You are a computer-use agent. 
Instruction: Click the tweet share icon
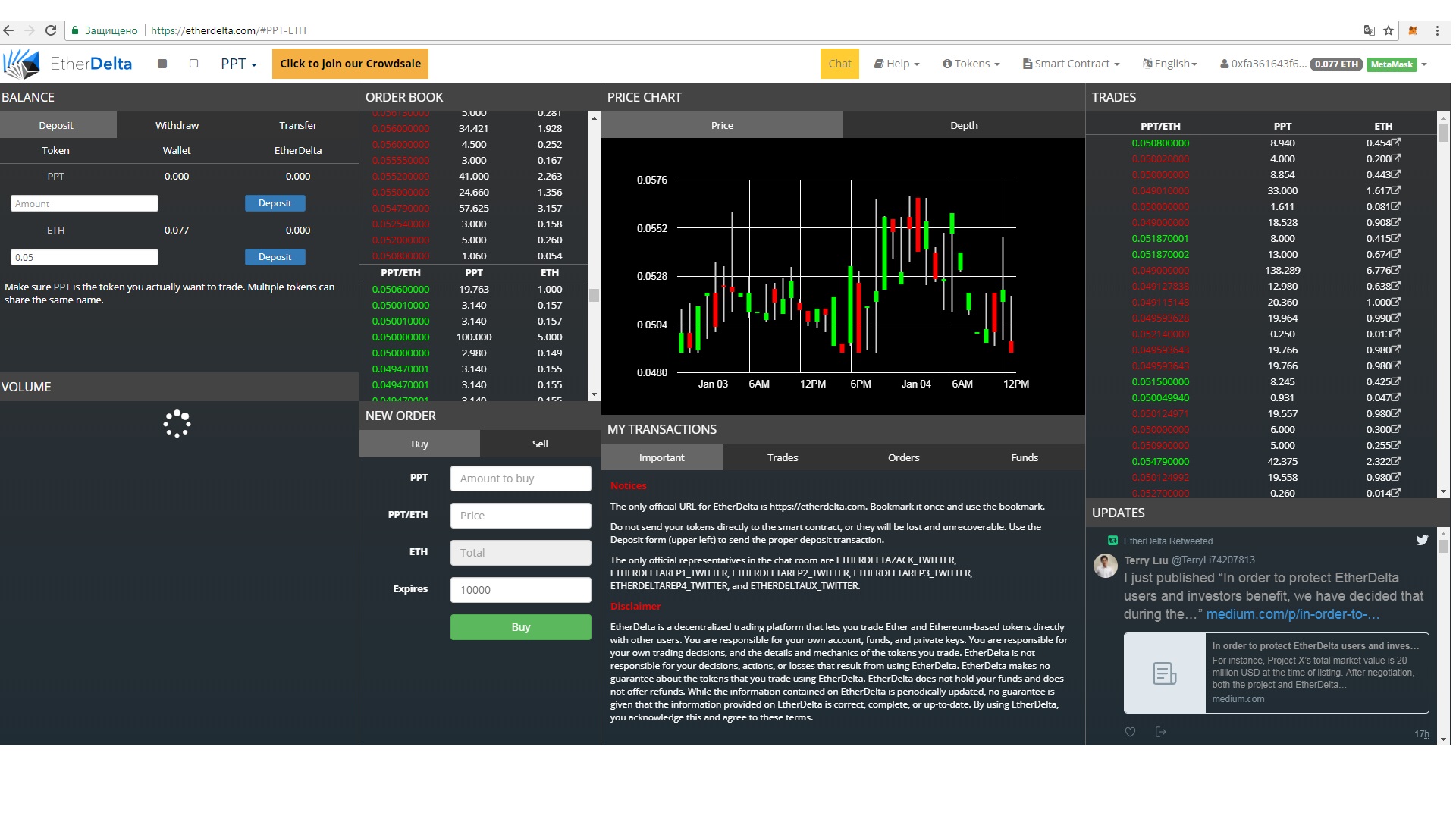coord(1160,732)
